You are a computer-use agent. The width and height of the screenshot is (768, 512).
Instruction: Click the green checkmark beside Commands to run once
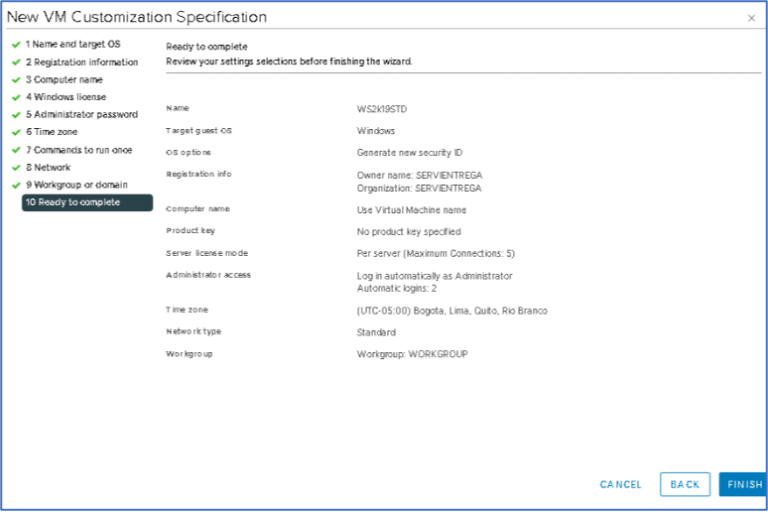(16, 150)
